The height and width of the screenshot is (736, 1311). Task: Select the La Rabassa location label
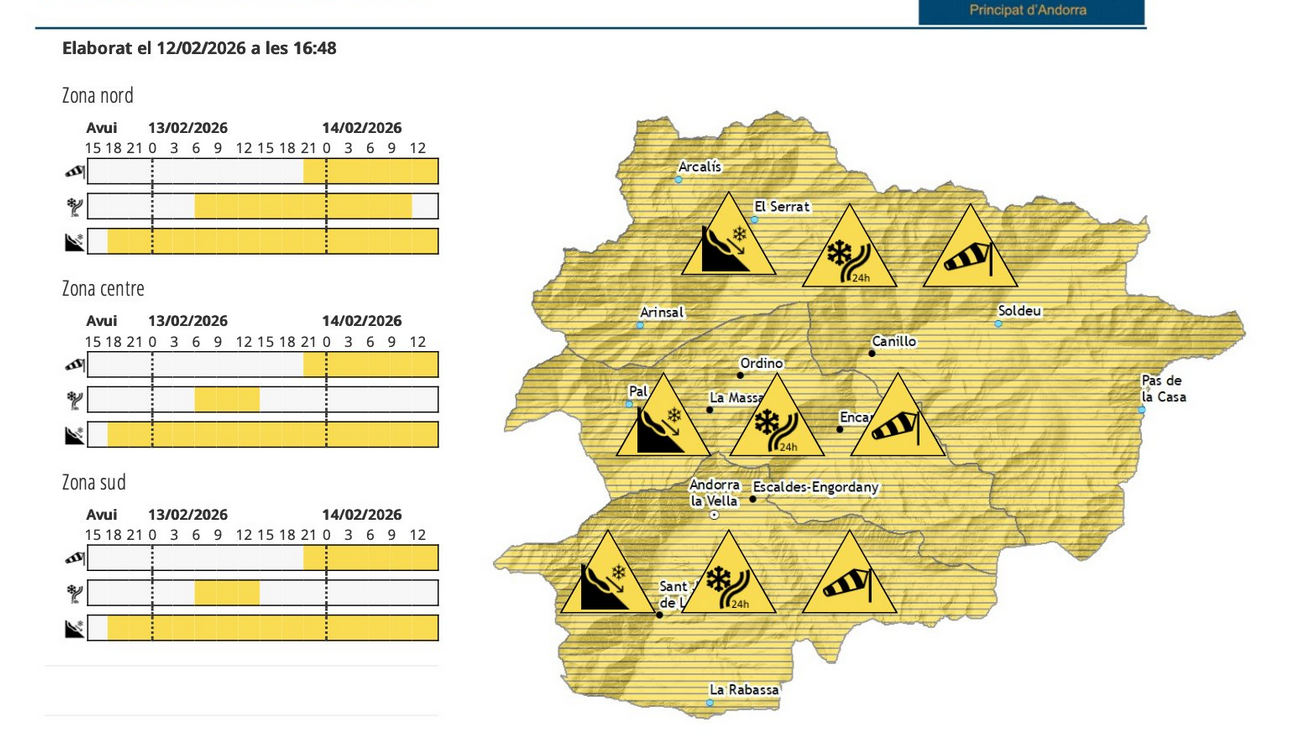click(x=743, y=690)
